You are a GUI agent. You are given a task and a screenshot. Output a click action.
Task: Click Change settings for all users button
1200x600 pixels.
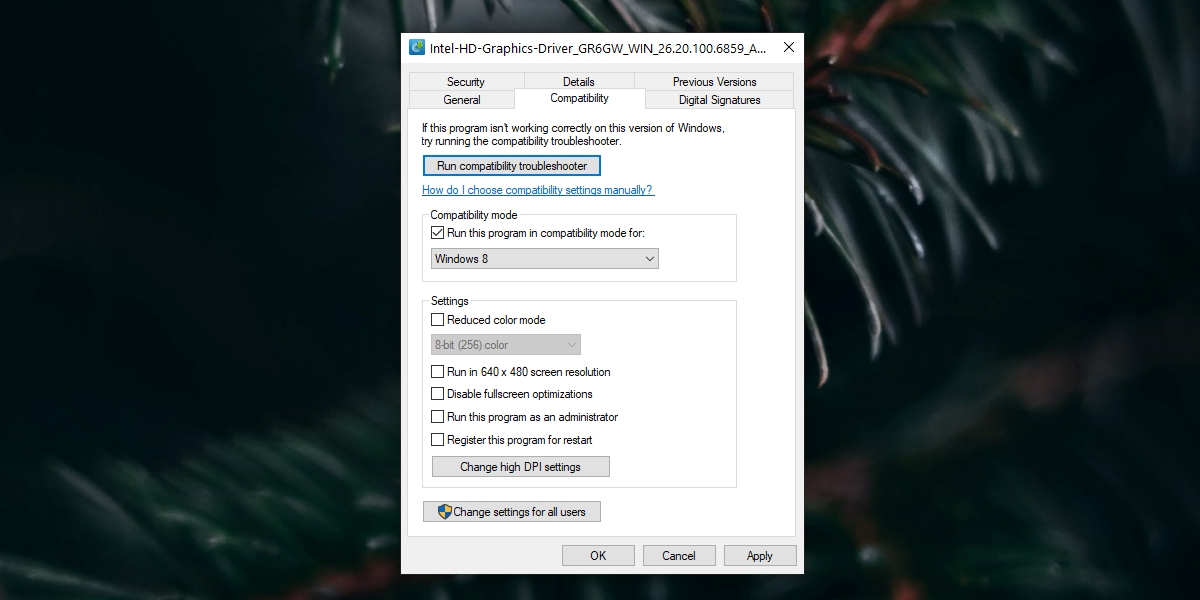pos(512,512)
